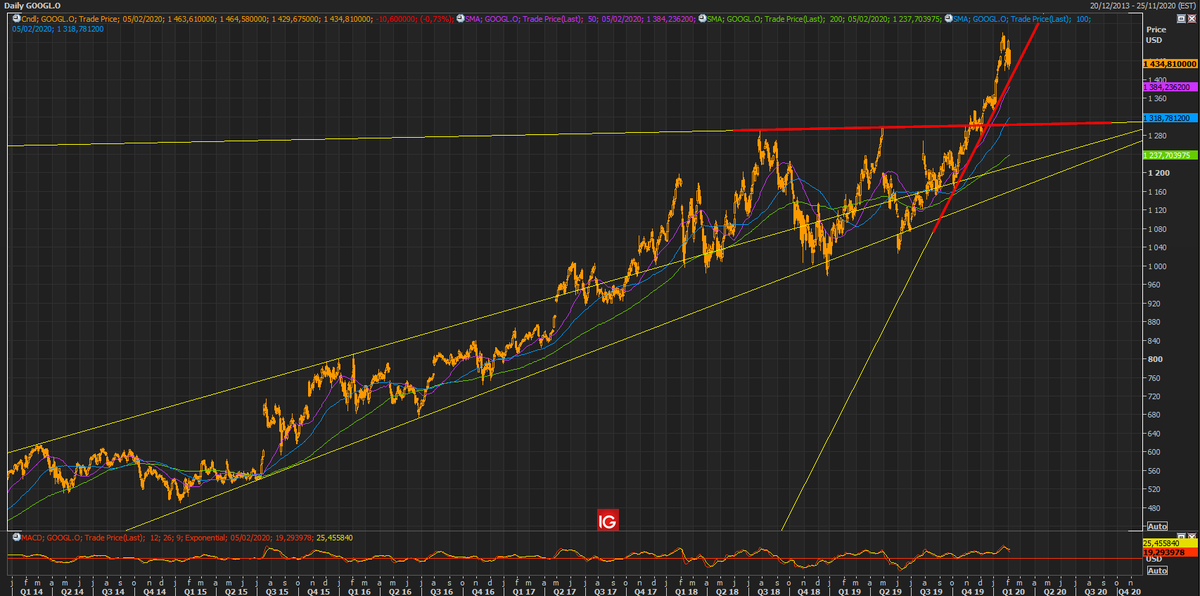1200x596 pixels.
Task: Click the Q1 18 time axis label
Action: point(687,591)
